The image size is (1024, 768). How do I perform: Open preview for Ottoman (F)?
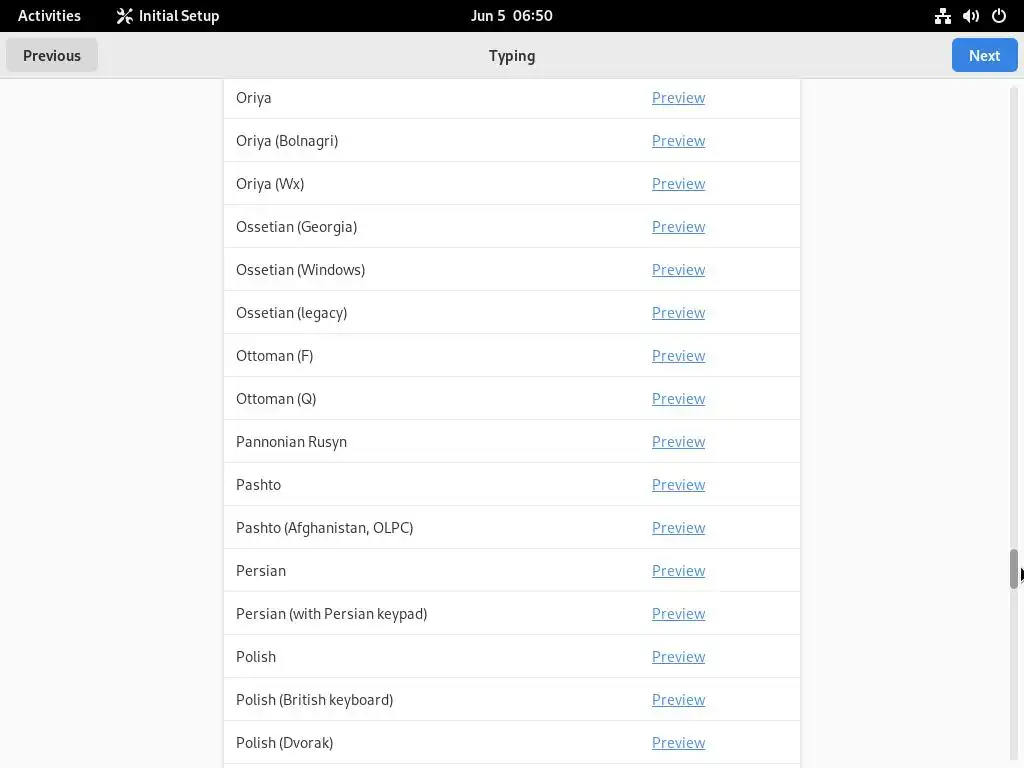[x=678, y=356]
